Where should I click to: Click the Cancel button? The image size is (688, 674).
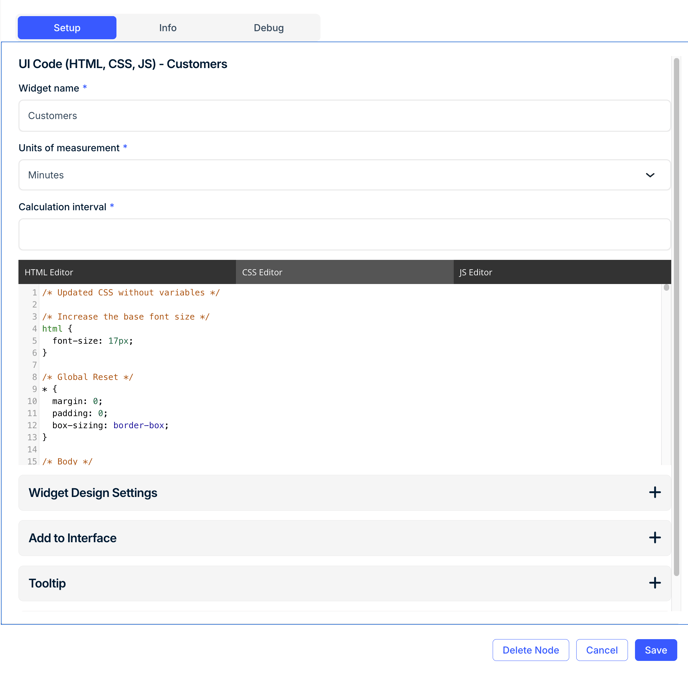[602, 650]
